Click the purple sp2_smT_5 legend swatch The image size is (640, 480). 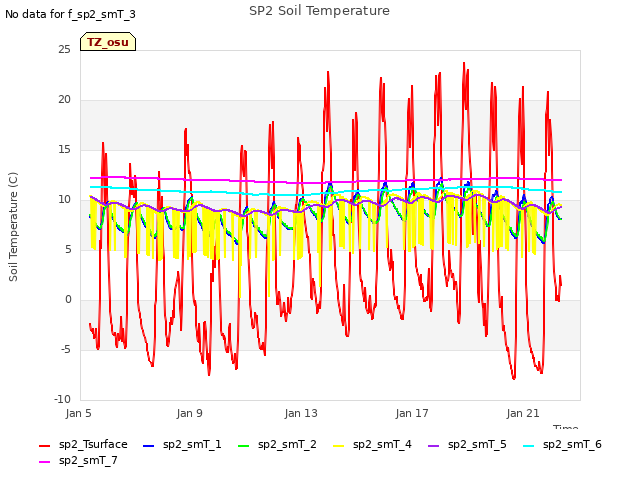433,446
